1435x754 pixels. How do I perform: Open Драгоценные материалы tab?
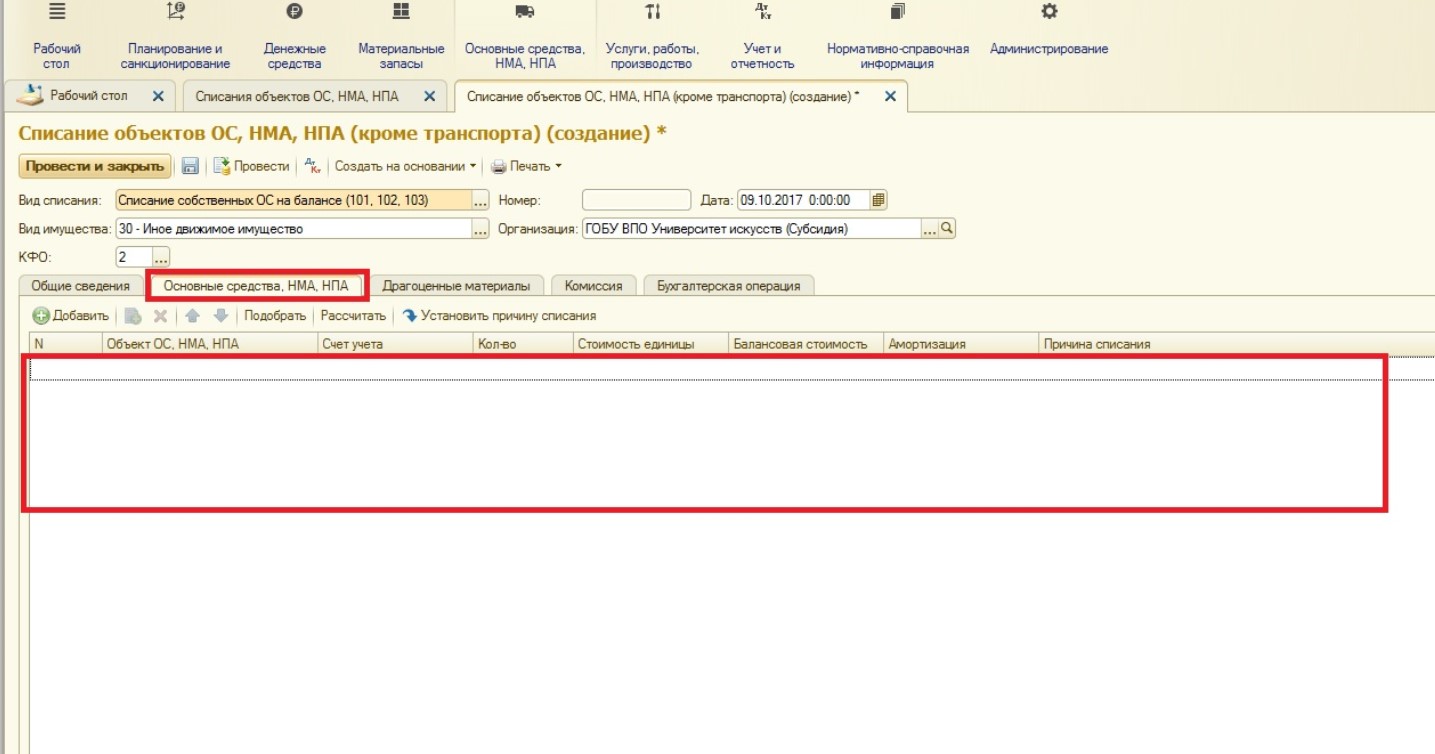pyautogui.click(x=456, y=286)
